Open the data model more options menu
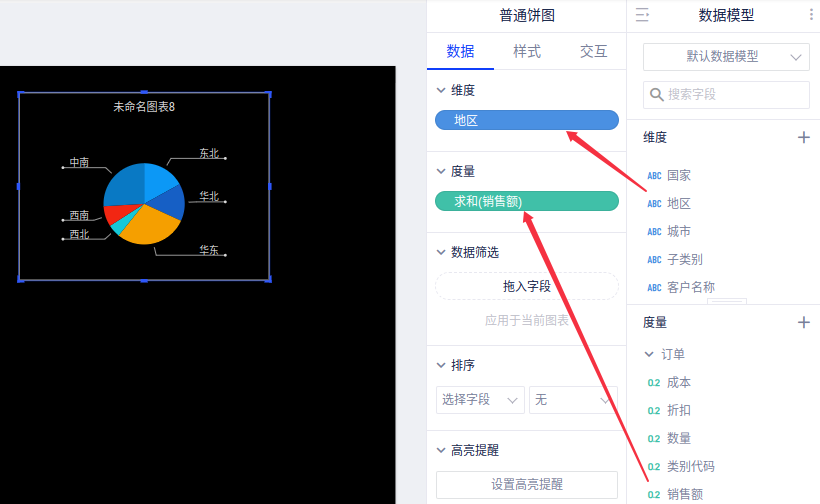The width and height of the screenshot is (820, 504). click(810, 15)
